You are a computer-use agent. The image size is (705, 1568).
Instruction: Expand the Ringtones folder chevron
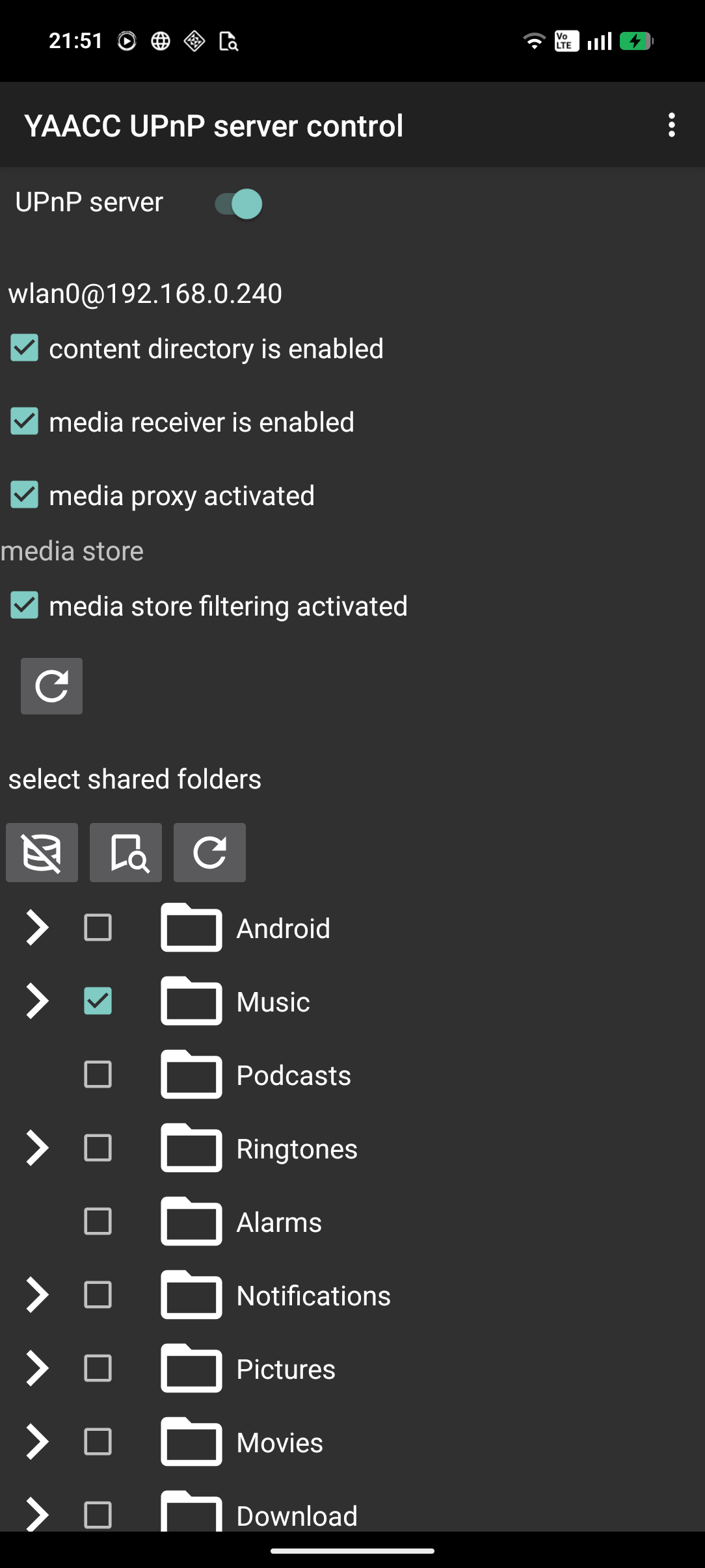click(37, 1148)
